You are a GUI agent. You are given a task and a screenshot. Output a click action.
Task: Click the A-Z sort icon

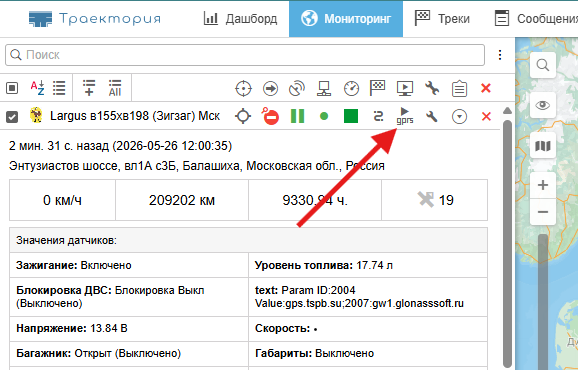coord(37,88)
